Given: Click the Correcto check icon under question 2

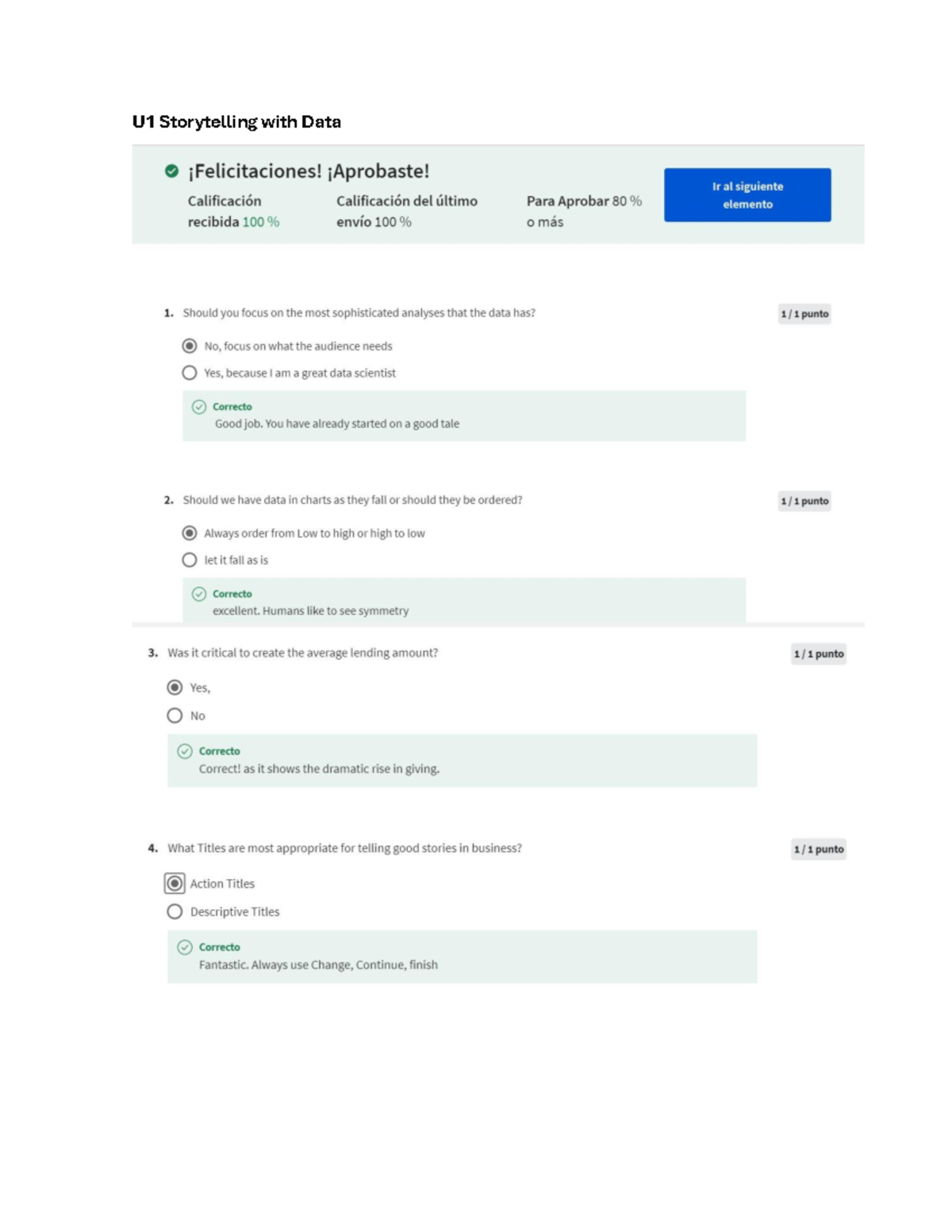Looking at the screenshot, I should point(199,593).
